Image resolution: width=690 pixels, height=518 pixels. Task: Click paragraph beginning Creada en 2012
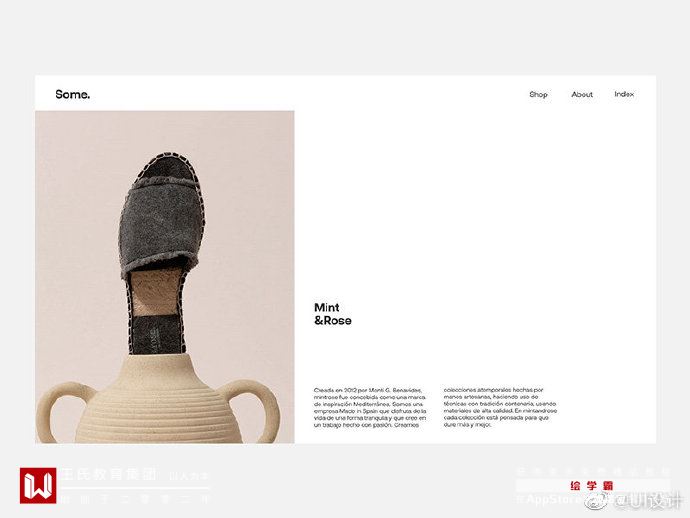(370, 408)
